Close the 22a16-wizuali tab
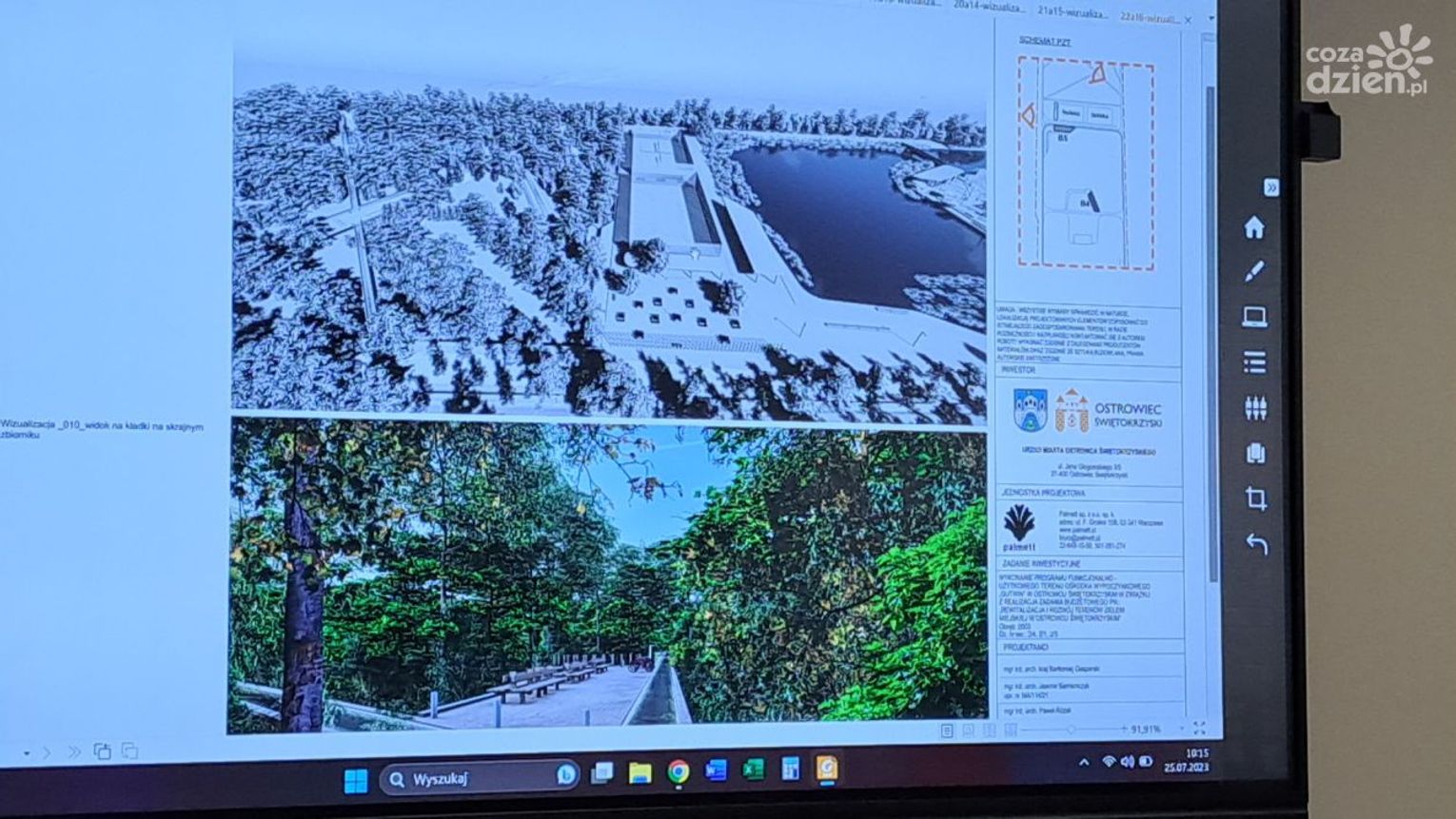 pos(1187,20)
